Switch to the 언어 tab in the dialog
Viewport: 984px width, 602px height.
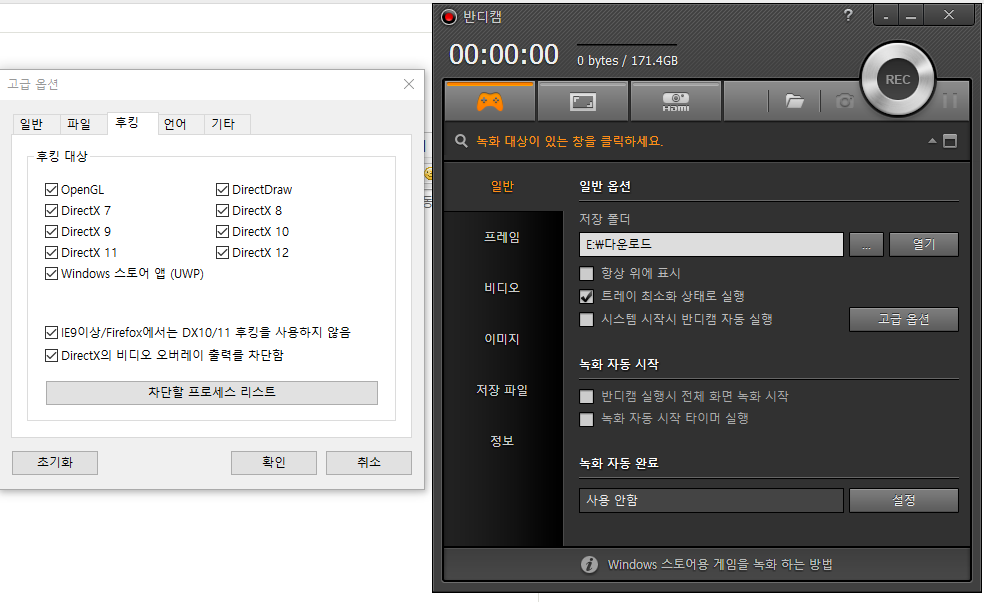[175, 124]
